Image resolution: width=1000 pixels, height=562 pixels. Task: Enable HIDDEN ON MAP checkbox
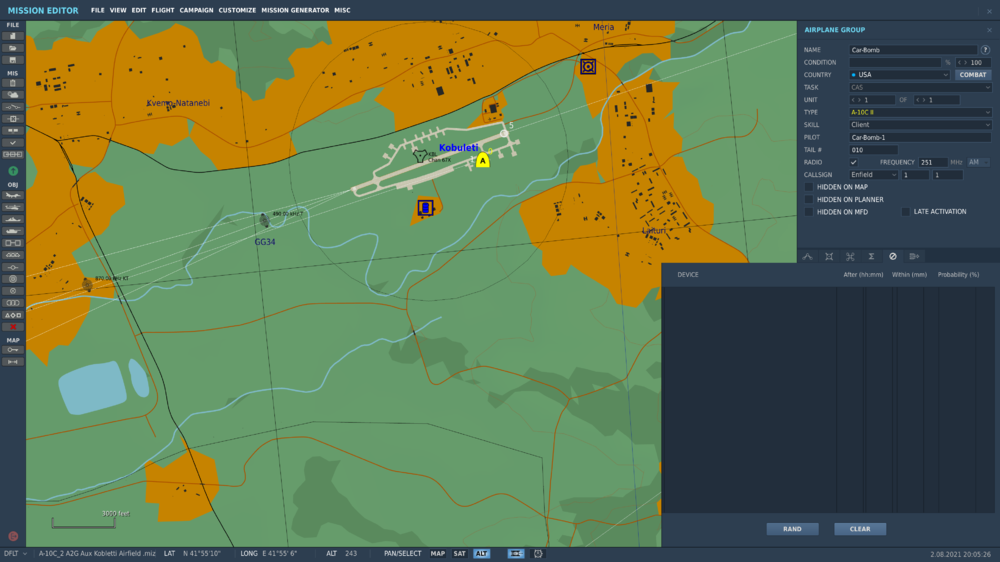(x=809, y=187)
